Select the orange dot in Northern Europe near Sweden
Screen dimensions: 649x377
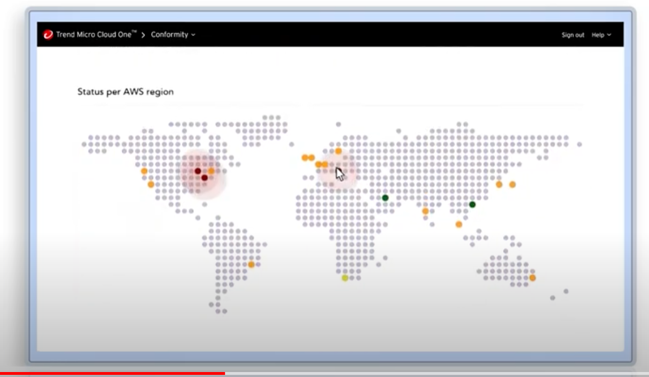coord(338,151)
